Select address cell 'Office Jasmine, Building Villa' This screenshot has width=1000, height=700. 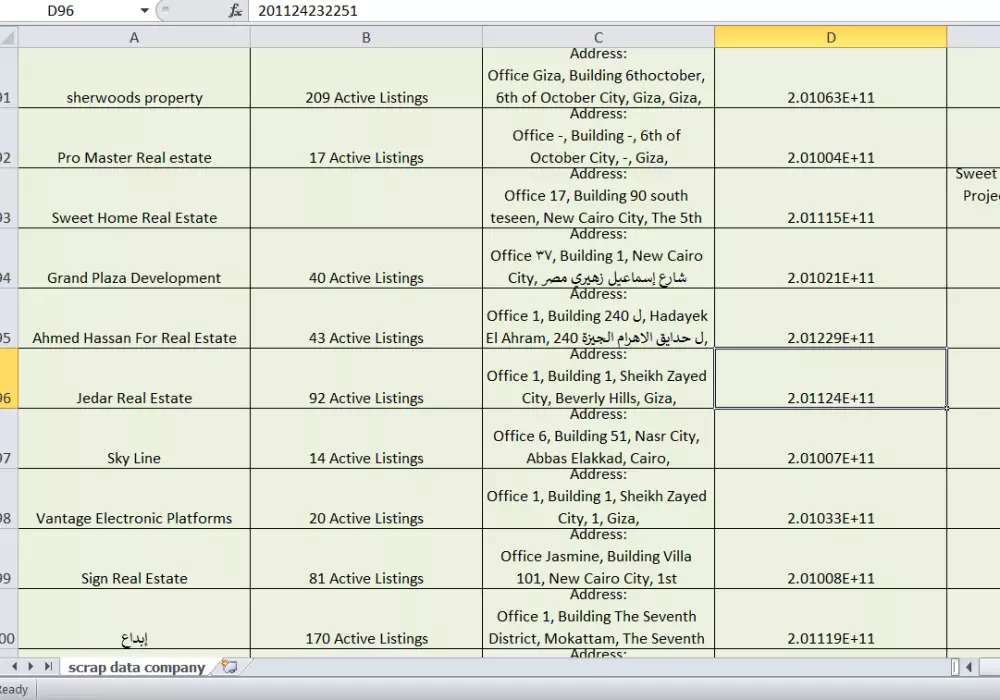[598, 558]
